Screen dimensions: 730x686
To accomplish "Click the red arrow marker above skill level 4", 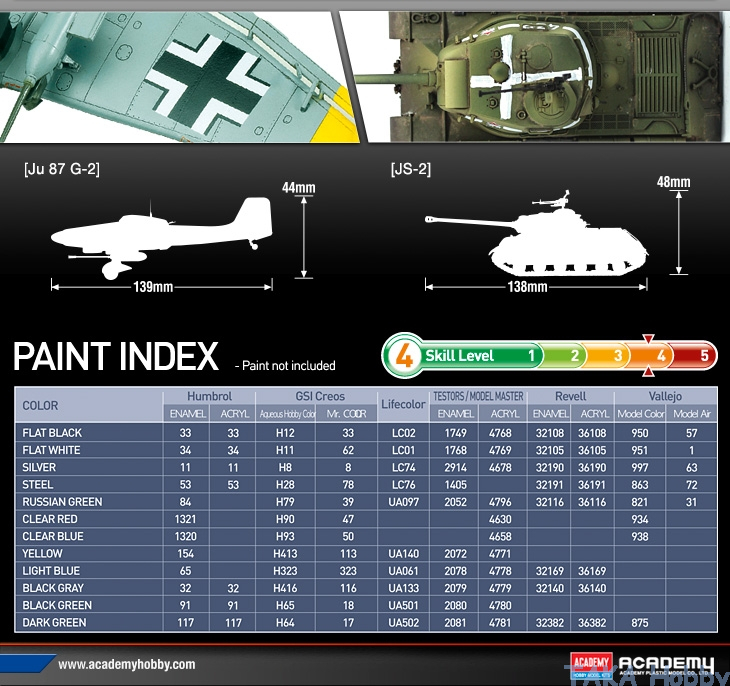I will point(648,340).
